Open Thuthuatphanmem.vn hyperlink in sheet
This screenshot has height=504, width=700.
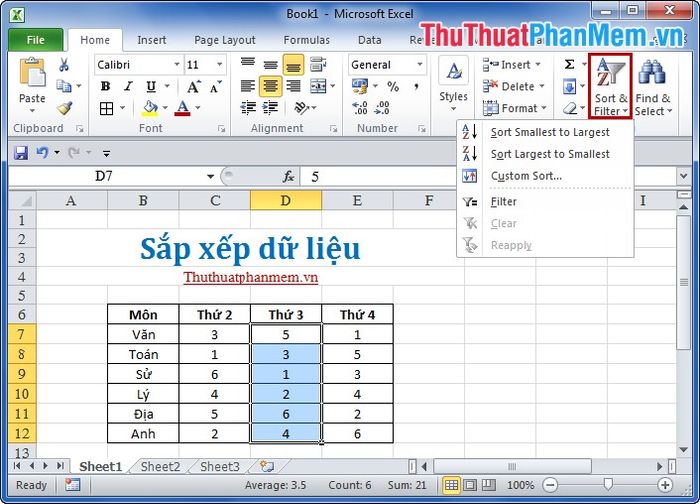tap(250, 277)
